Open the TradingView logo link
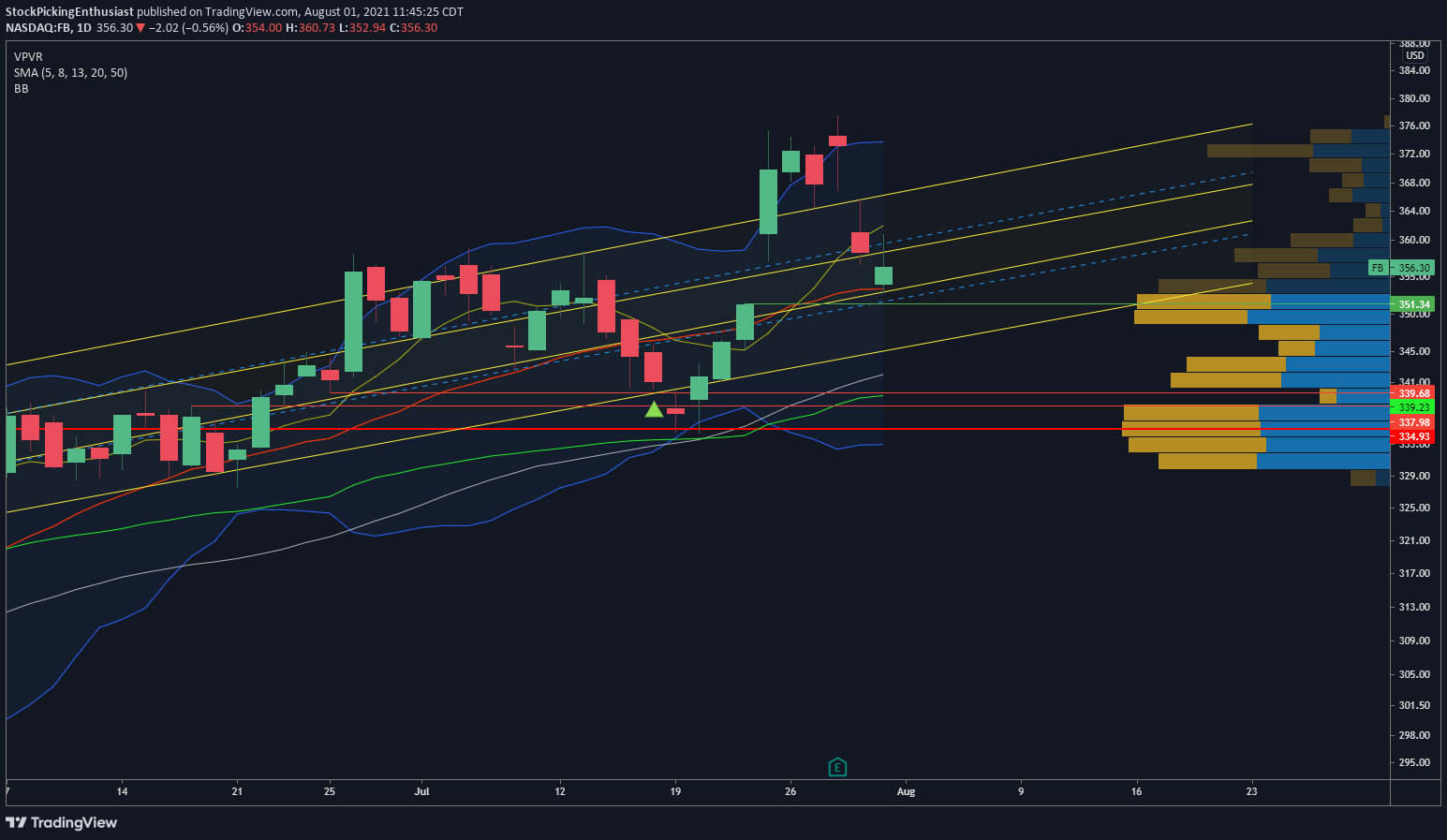Screen dimensions: 1447x840 (62, 822)
